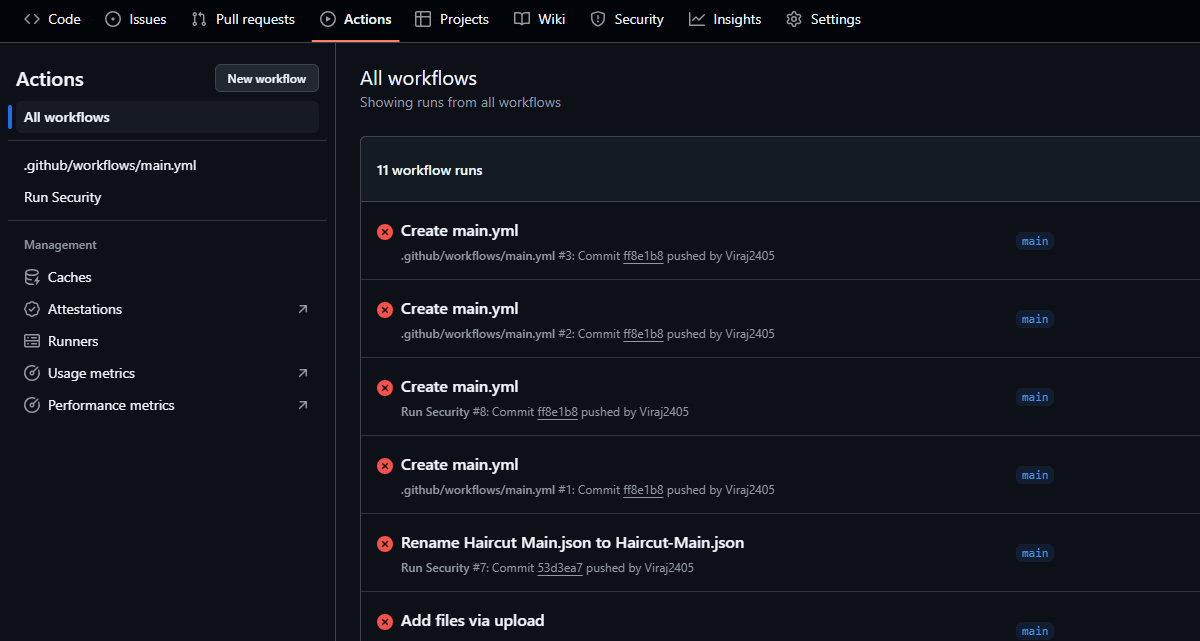1200x641 pixels.
Task: Click external arrow beside Usage metrics
Action: [303, 373]
